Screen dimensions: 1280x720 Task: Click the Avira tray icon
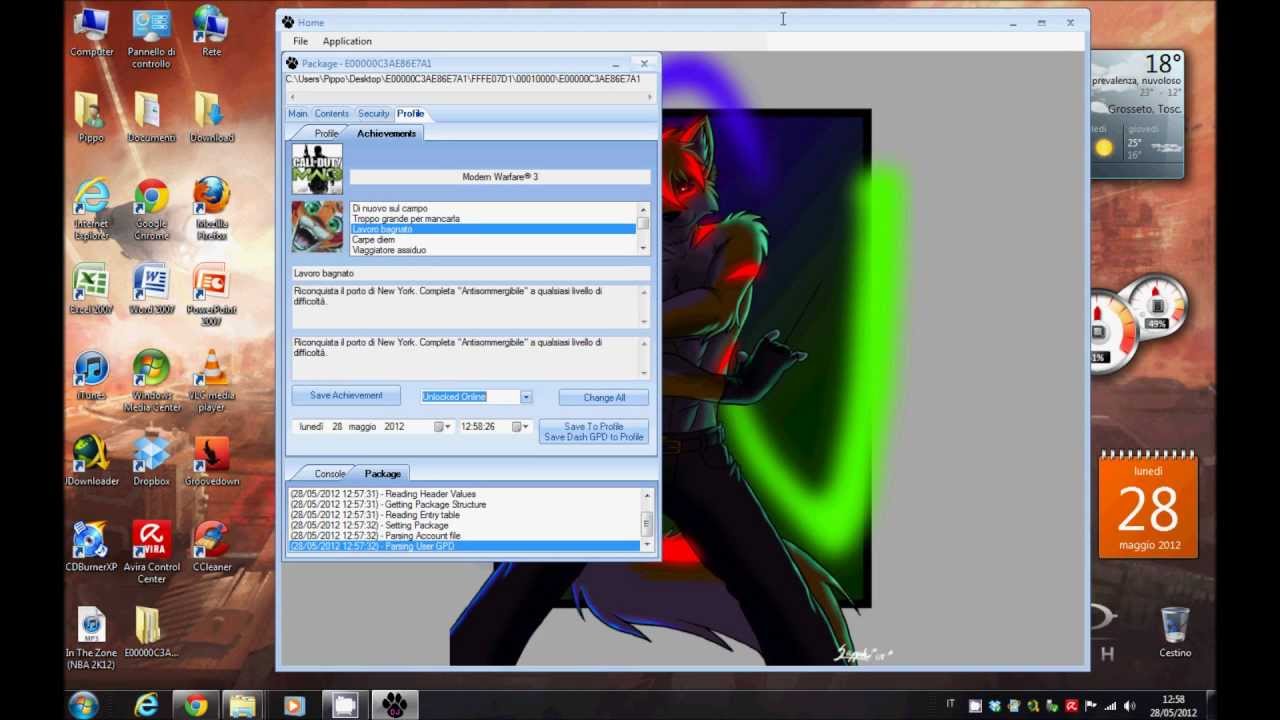[x=1072, y=706]
